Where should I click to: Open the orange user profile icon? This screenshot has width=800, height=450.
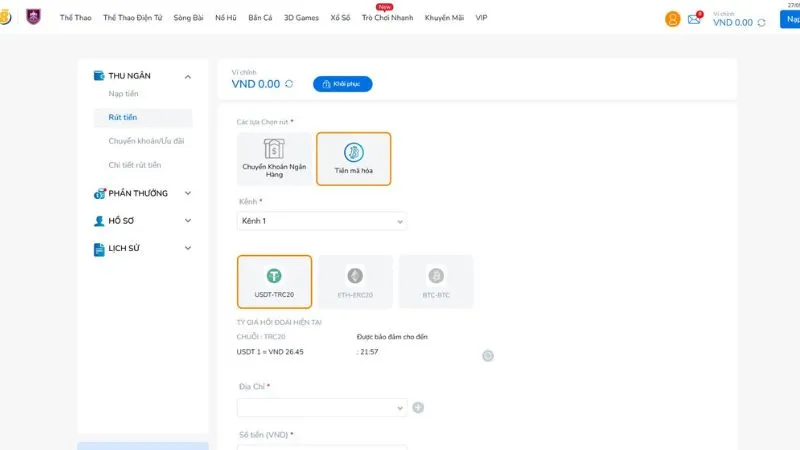coord(672,19)
